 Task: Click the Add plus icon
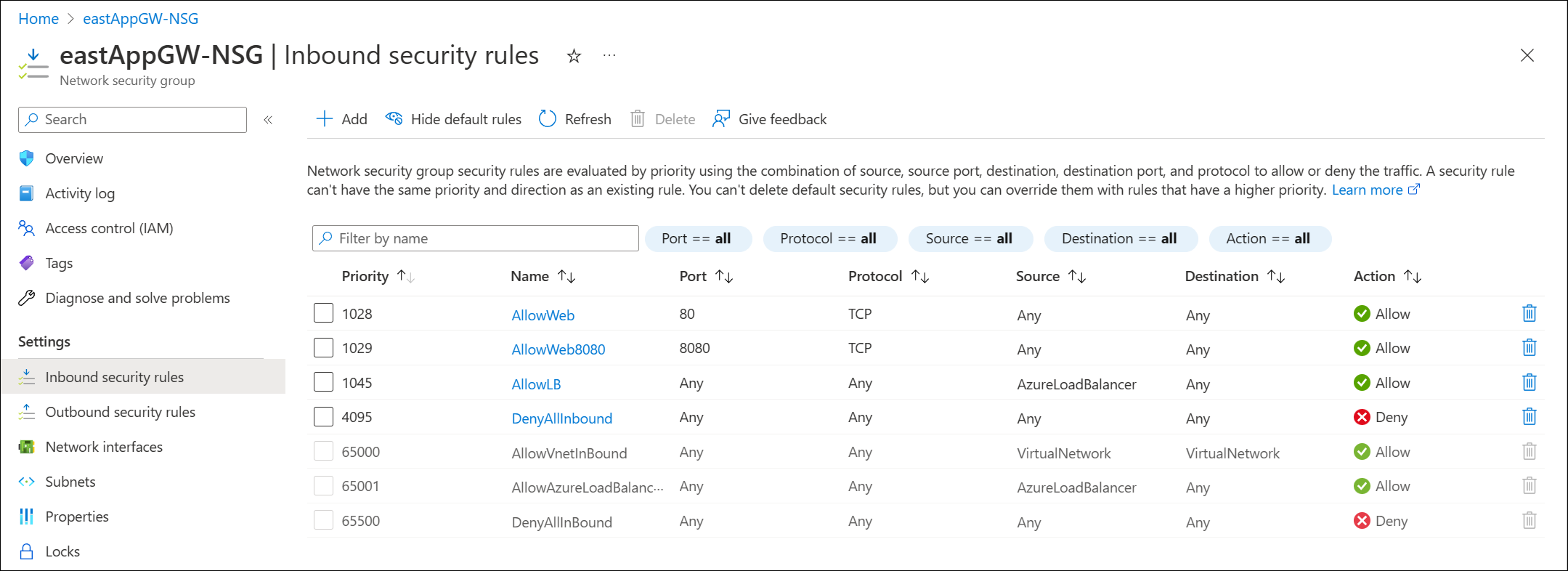pyautogui.click(x=324, y=118)
